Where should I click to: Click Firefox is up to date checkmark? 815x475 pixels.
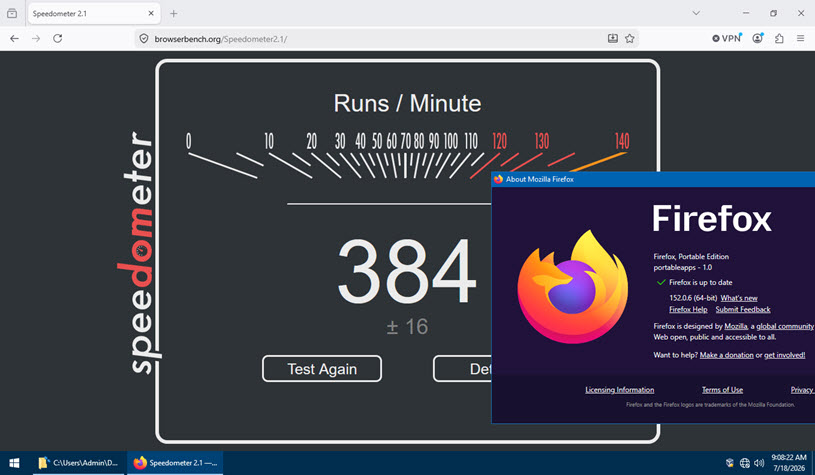coord(661,282)
